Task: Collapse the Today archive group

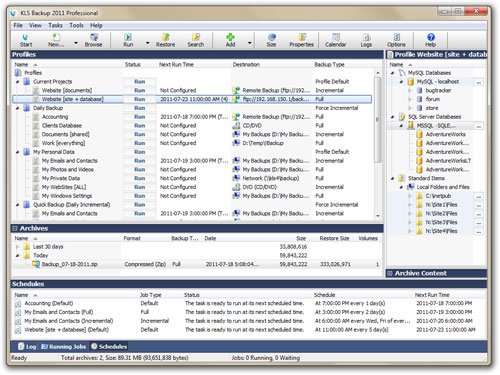Action: [x=18, y=256]
